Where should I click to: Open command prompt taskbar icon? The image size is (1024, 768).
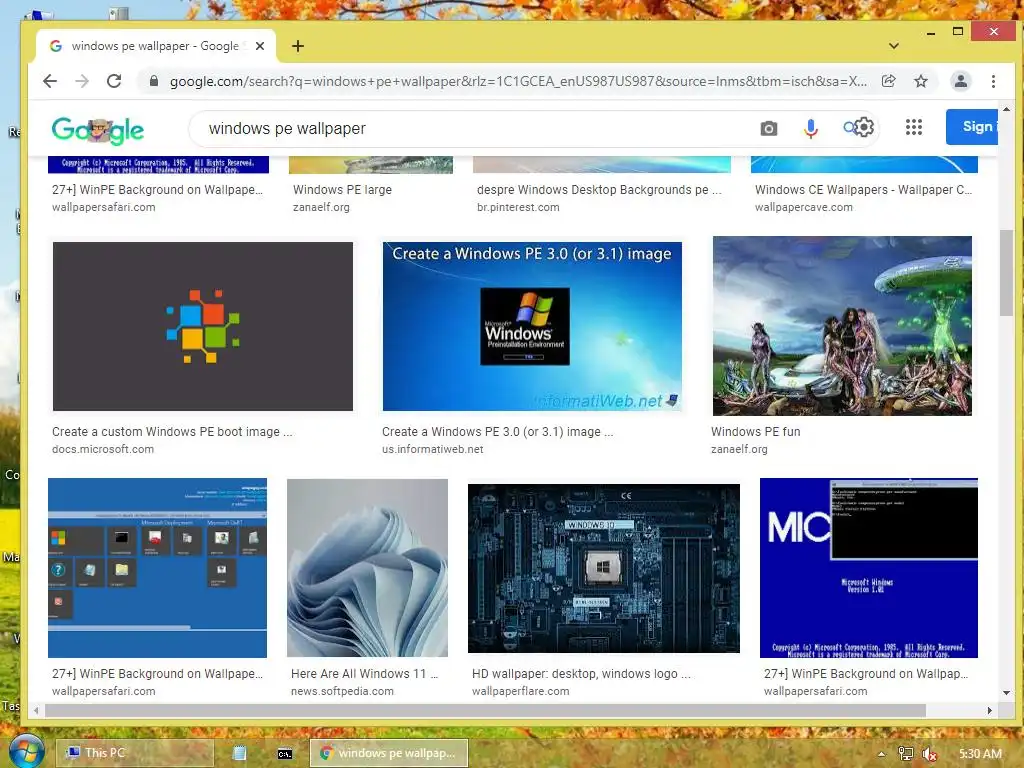[285, 754]
